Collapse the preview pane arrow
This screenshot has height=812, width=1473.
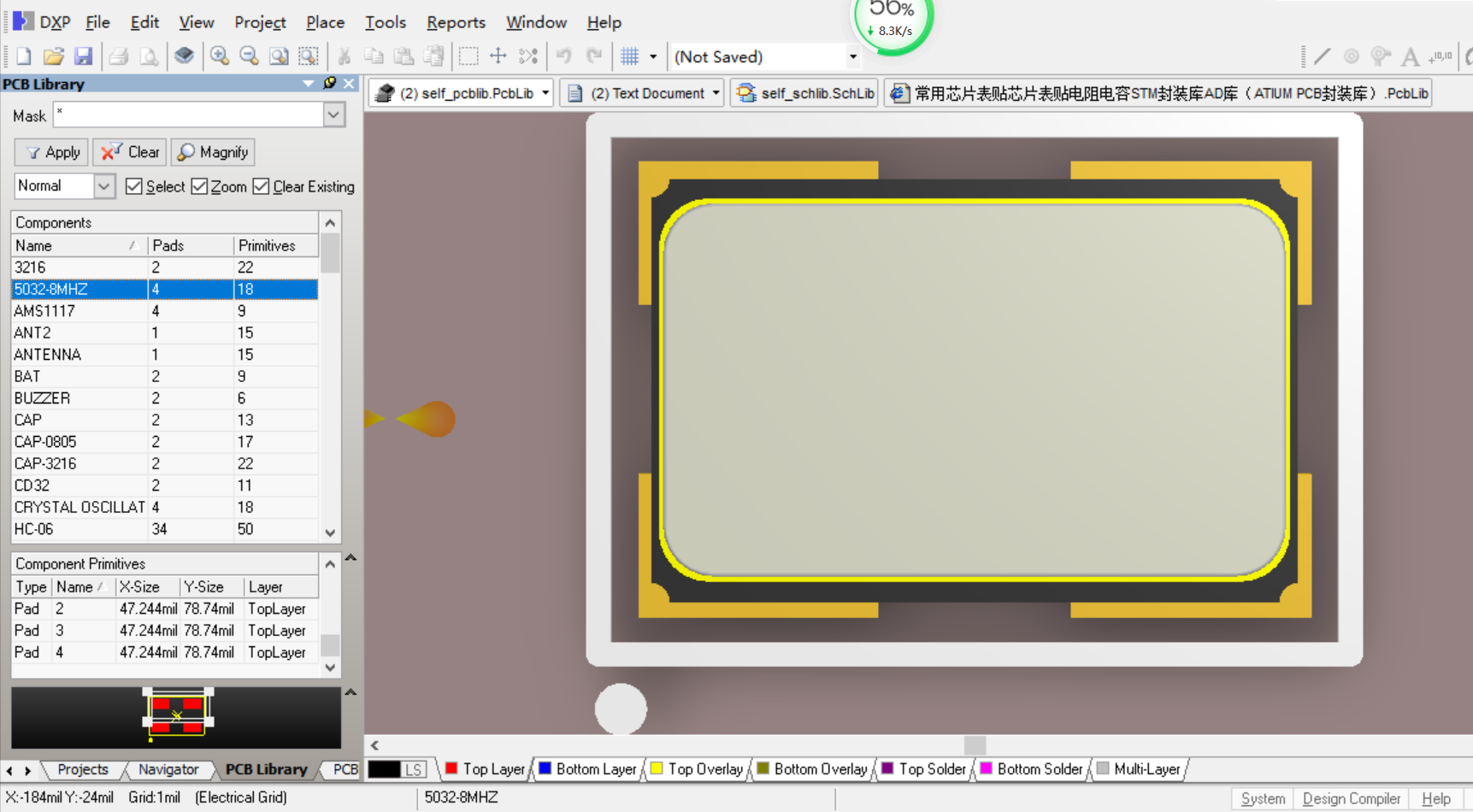[351, 692]
